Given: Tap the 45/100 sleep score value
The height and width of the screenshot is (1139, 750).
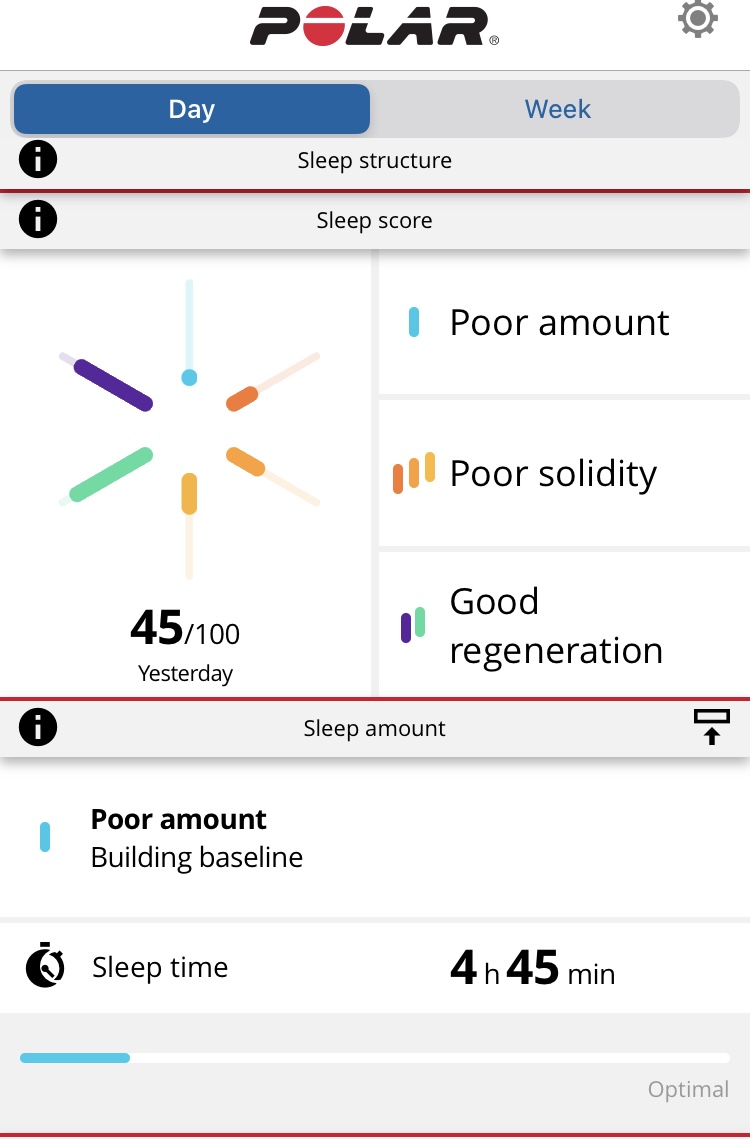Looking at the screenshot, I should point(185,628).
